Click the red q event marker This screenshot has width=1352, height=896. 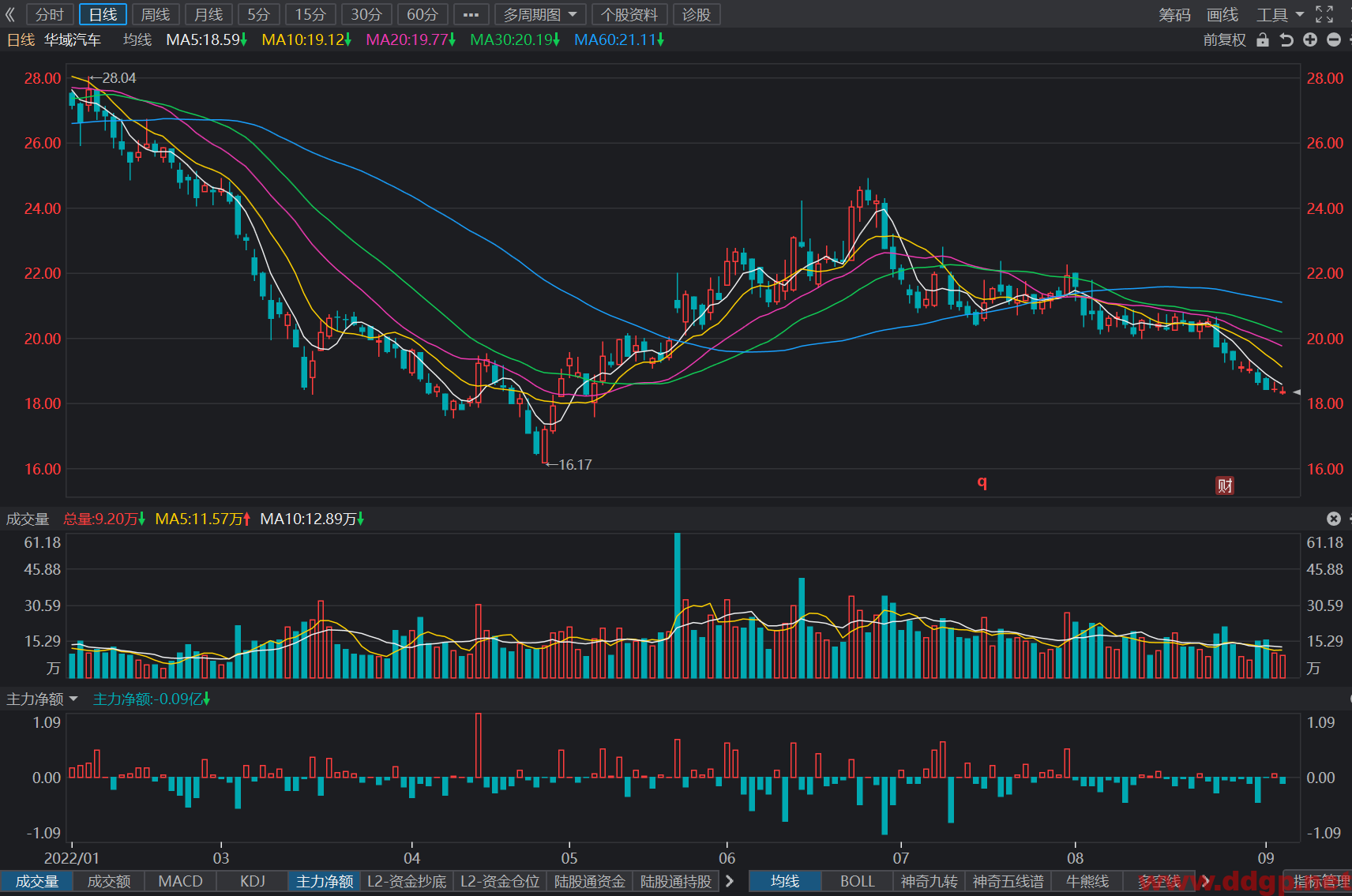click(982, 482)
